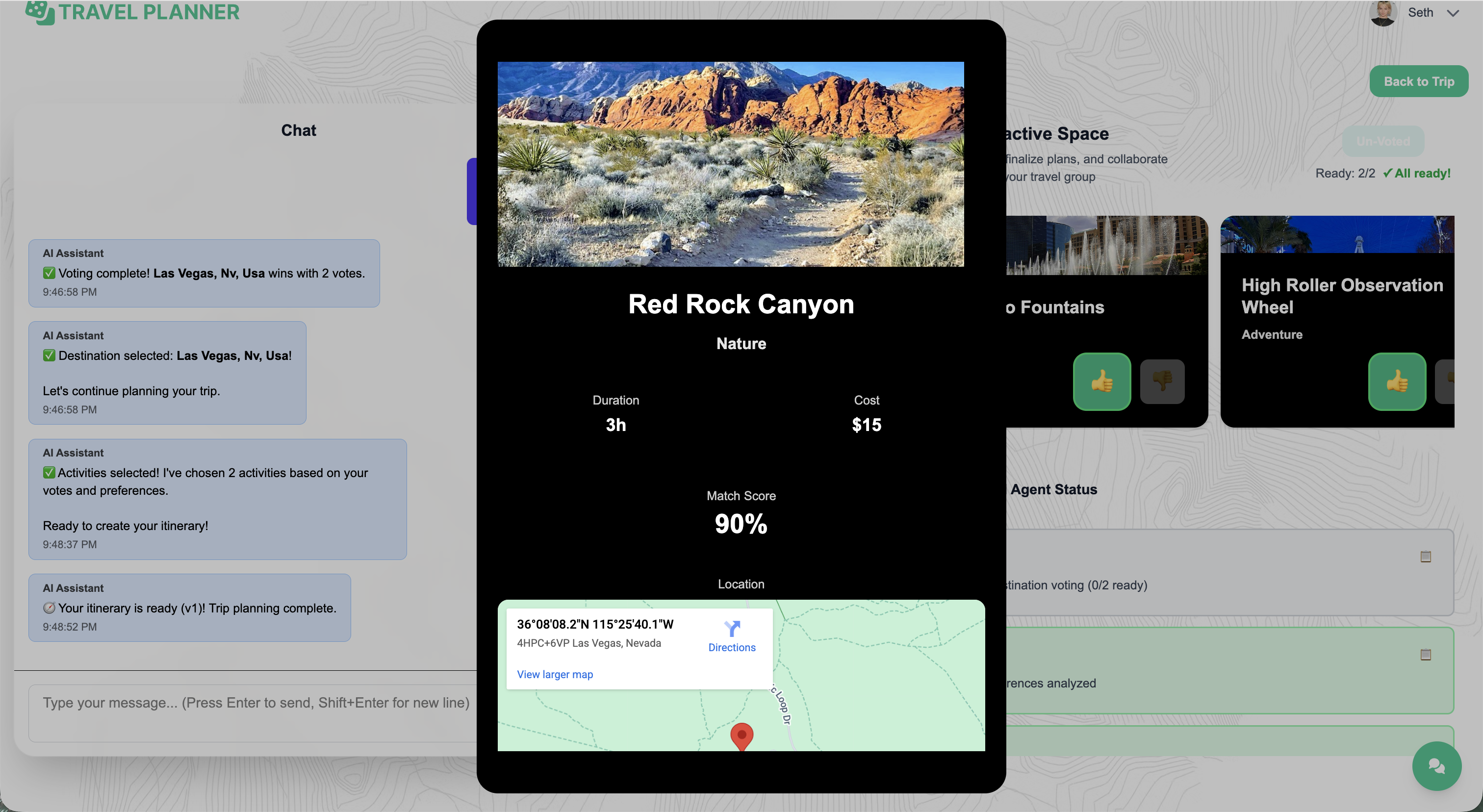Thumbs up High Roller Observation Wheel
Screen dimensions: 1483x812
(1397, 381)
